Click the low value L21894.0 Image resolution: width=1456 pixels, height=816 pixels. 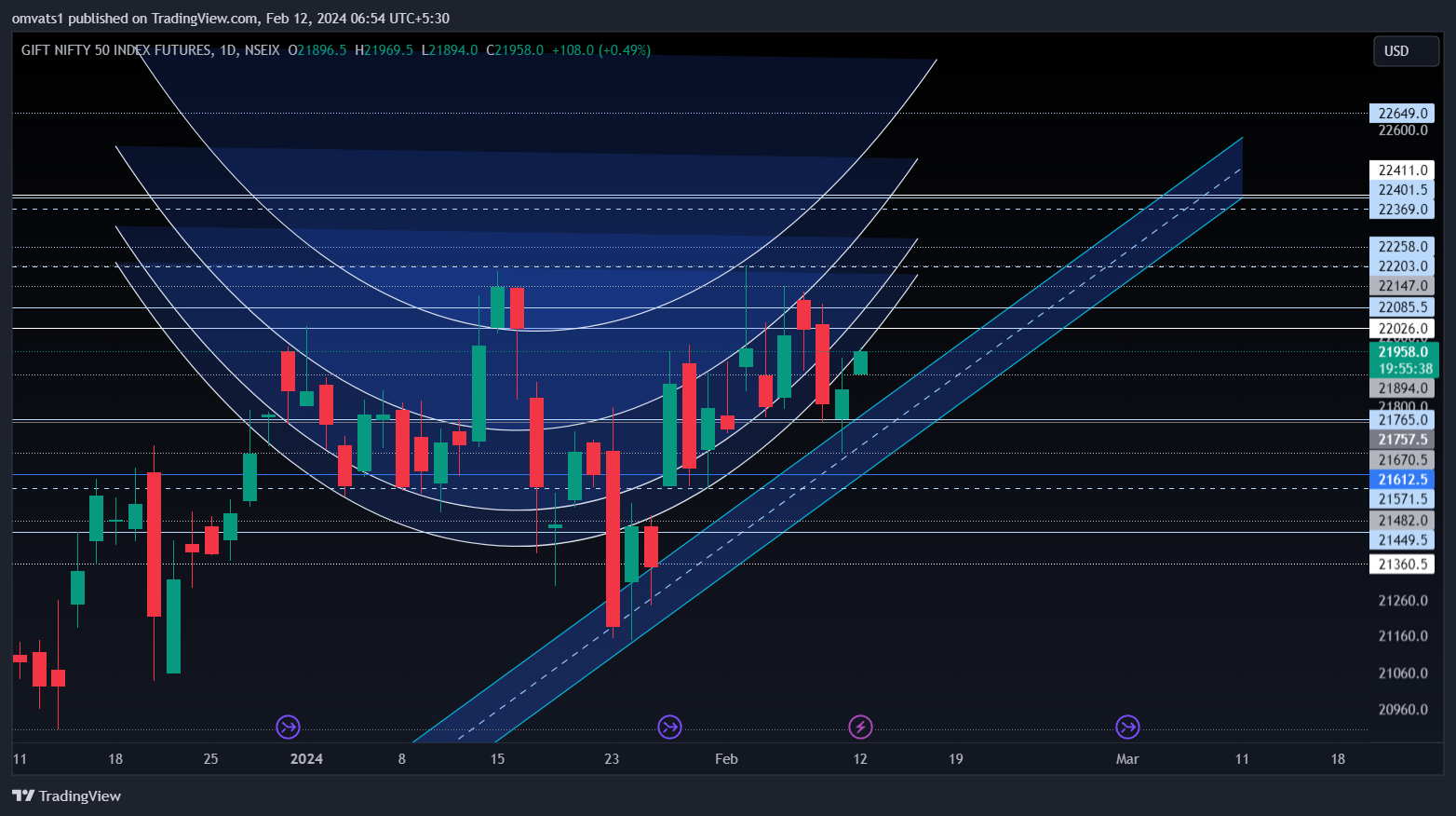(450, 50)
